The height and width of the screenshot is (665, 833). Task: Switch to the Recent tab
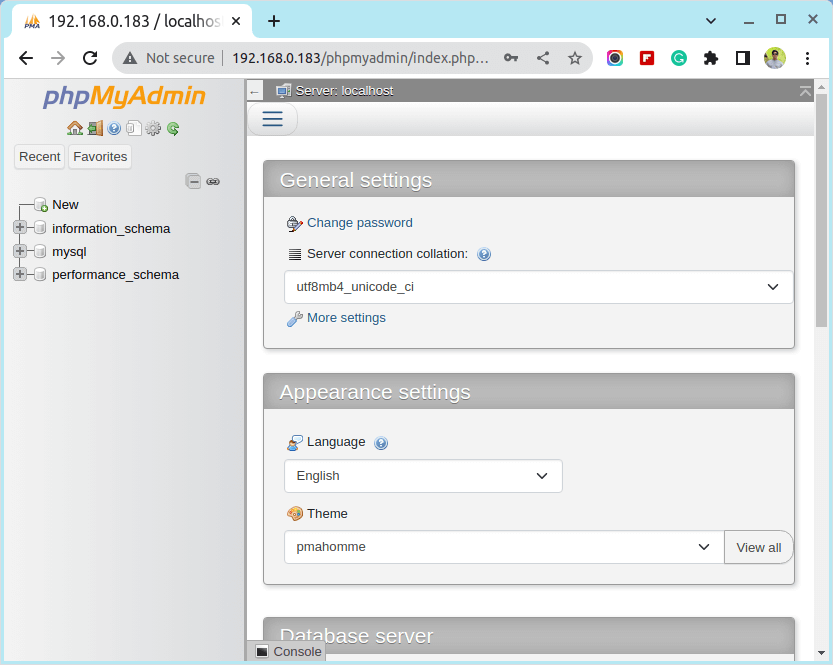(x=39, y=157)
